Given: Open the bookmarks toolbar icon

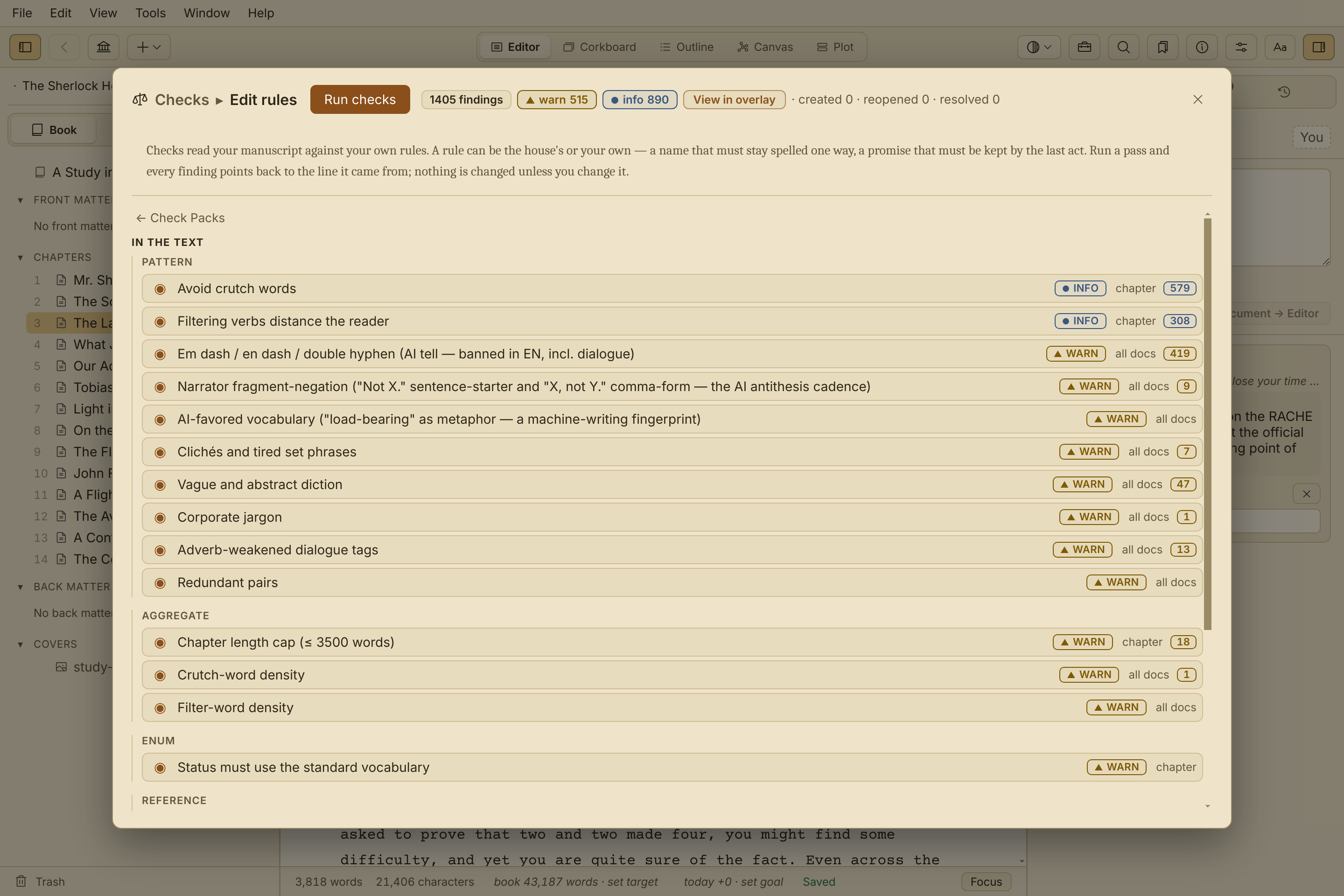Looking at the screenshot, I should [1163, 47].
